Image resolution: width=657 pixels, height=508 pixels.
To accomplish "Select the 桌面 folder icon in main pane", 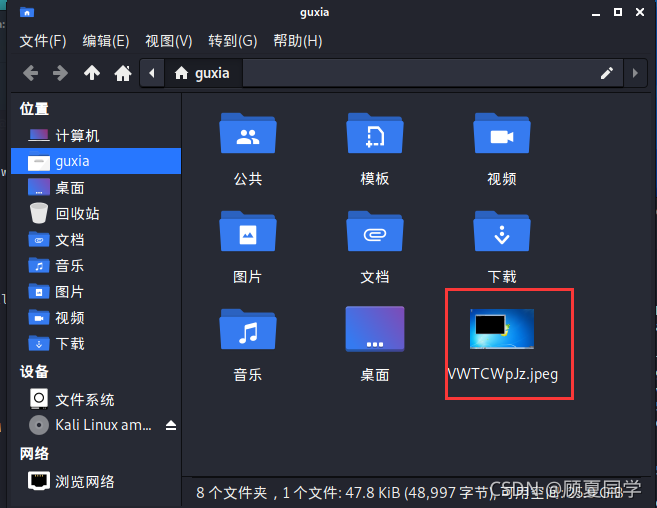I will [x=375, y=329].
